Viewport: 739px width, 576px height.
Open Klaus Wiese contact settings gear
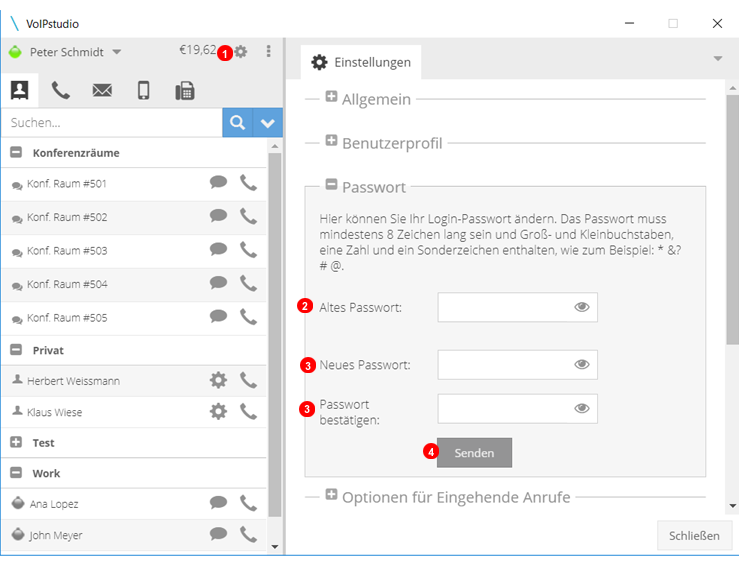point(218,411)
